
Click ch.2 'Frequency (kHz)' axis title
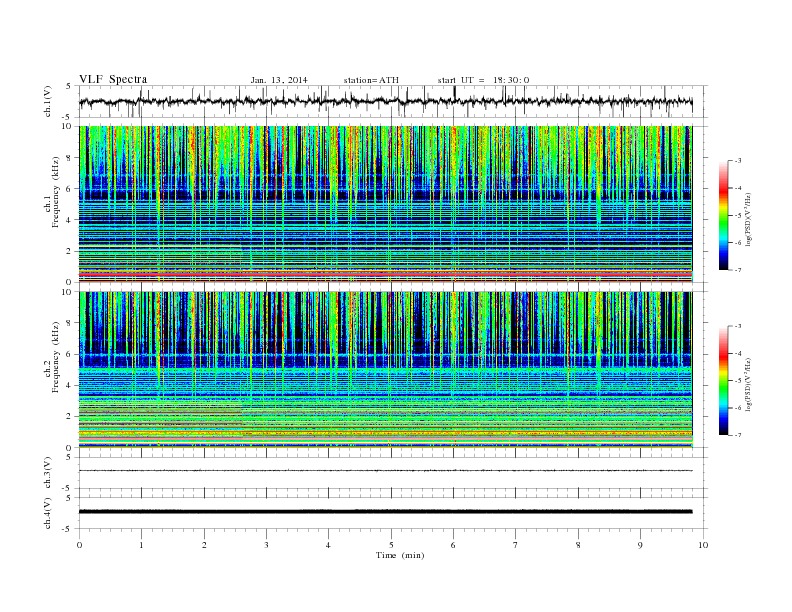point(56,356)
